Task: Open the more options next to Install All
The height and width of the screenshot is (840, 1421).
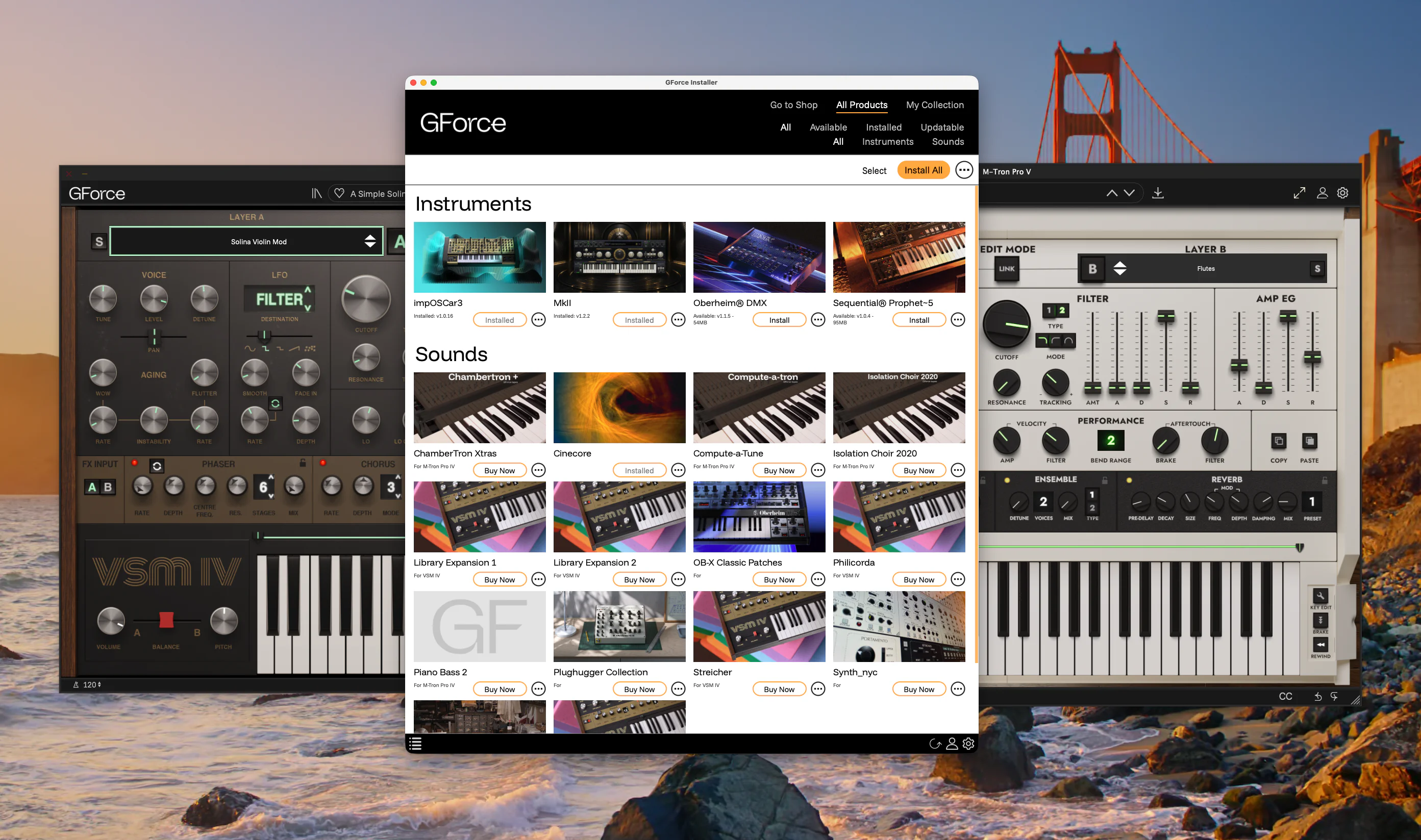Action: pyautogui.click(x=963, y=170)
